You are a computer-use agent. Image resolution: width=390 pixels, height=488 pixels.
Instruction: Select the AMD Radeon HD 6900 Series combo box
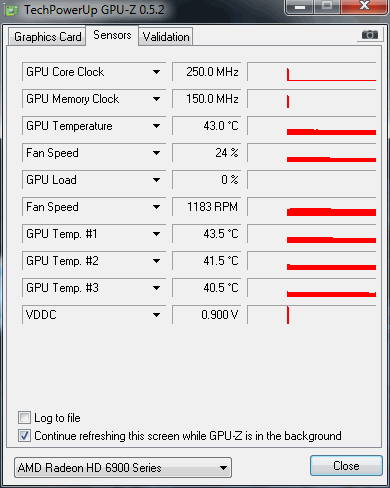[123, 468]
